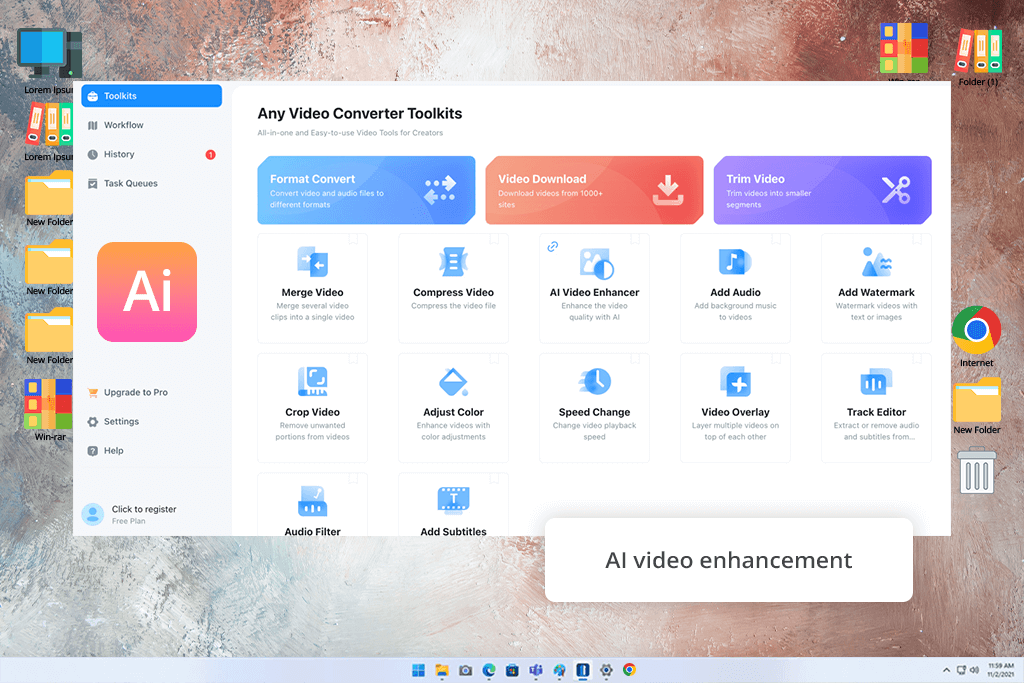The image size is (1024, 683).
Task: Open File Explorer from the taskbar
Action: [x=442, y=670]
